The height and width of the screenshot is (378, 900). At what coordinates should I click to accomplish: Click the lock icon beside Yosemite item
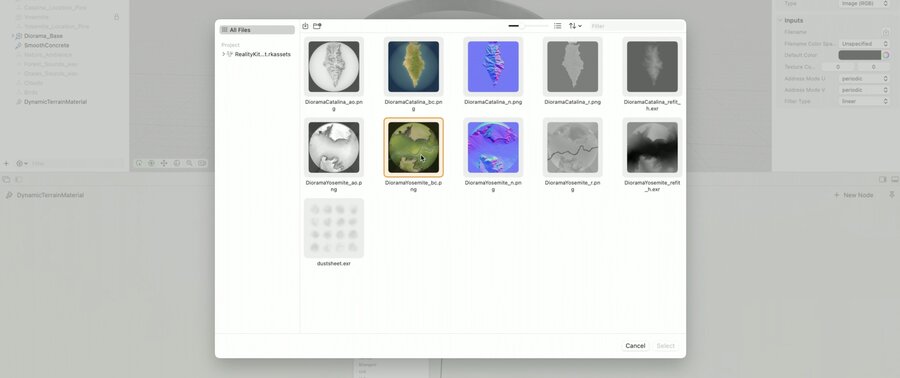(x=117, y=17)
